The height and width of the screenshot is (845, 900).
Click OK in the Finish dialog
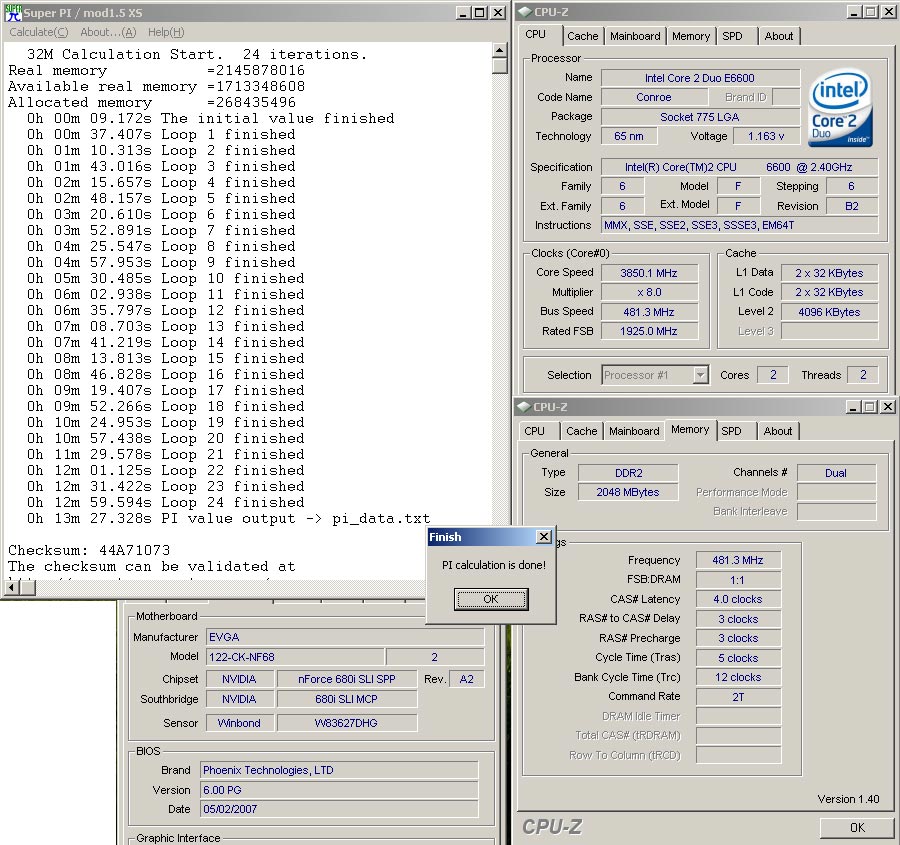[491, 599]
